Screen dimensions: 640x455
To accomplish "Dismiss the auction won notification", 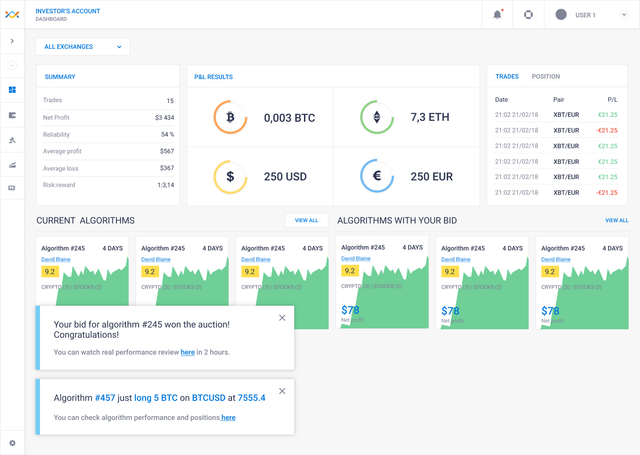I will (282, 318).
